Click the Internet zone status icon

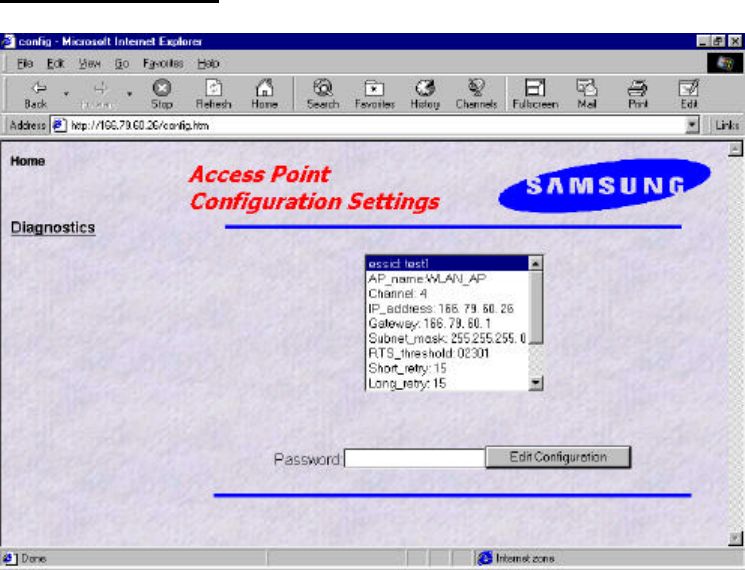tap(485, 558)
